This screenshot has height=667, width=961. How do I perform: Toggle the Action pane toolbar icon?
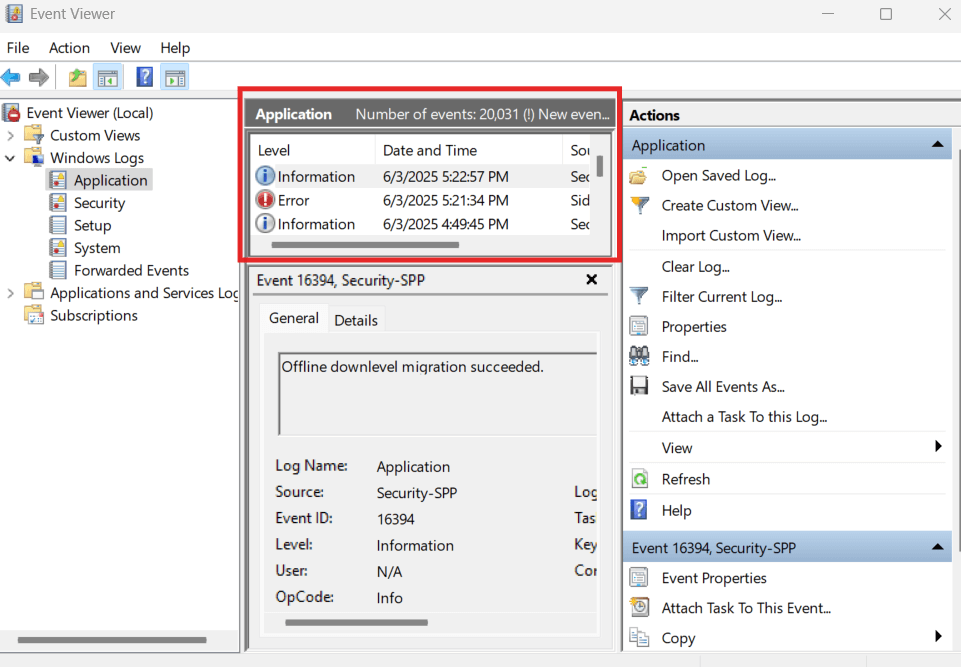click(172, 77)
